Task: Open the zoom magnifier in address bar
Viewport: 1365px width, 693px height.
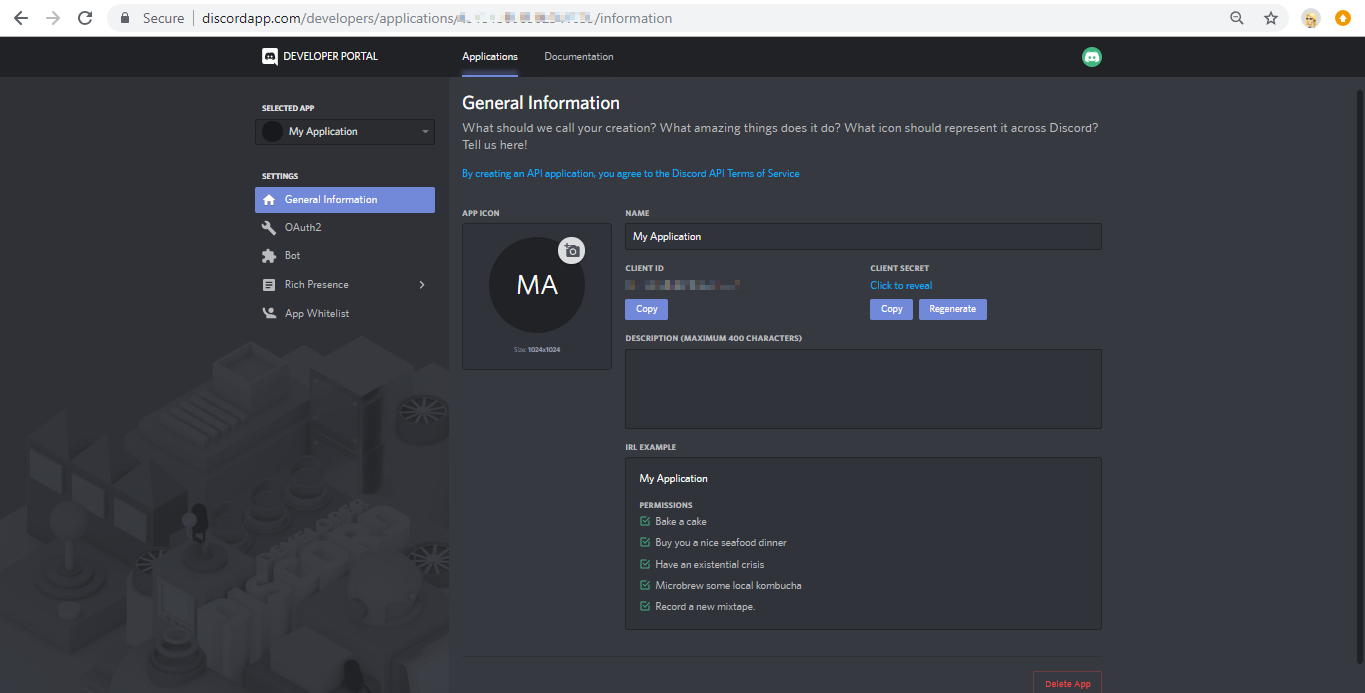Action: 1237,18
